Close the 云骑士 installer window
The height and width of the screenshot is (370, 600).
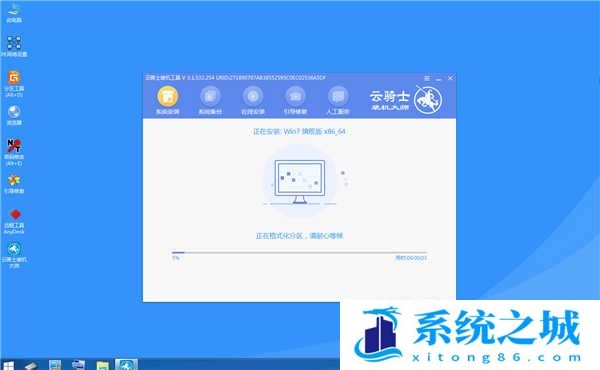click(450, 78)
